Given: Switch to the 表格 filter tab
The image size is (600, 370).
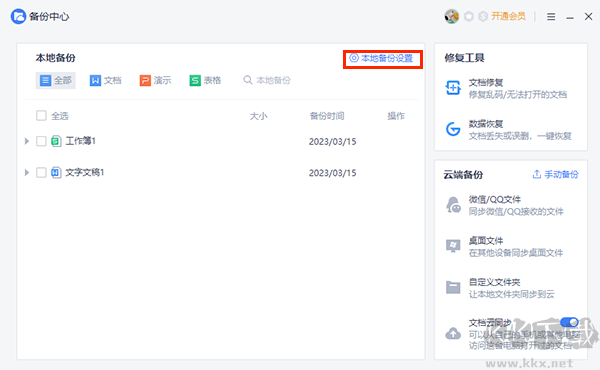Looking at the screenshot, I should (x=205, y=80).
